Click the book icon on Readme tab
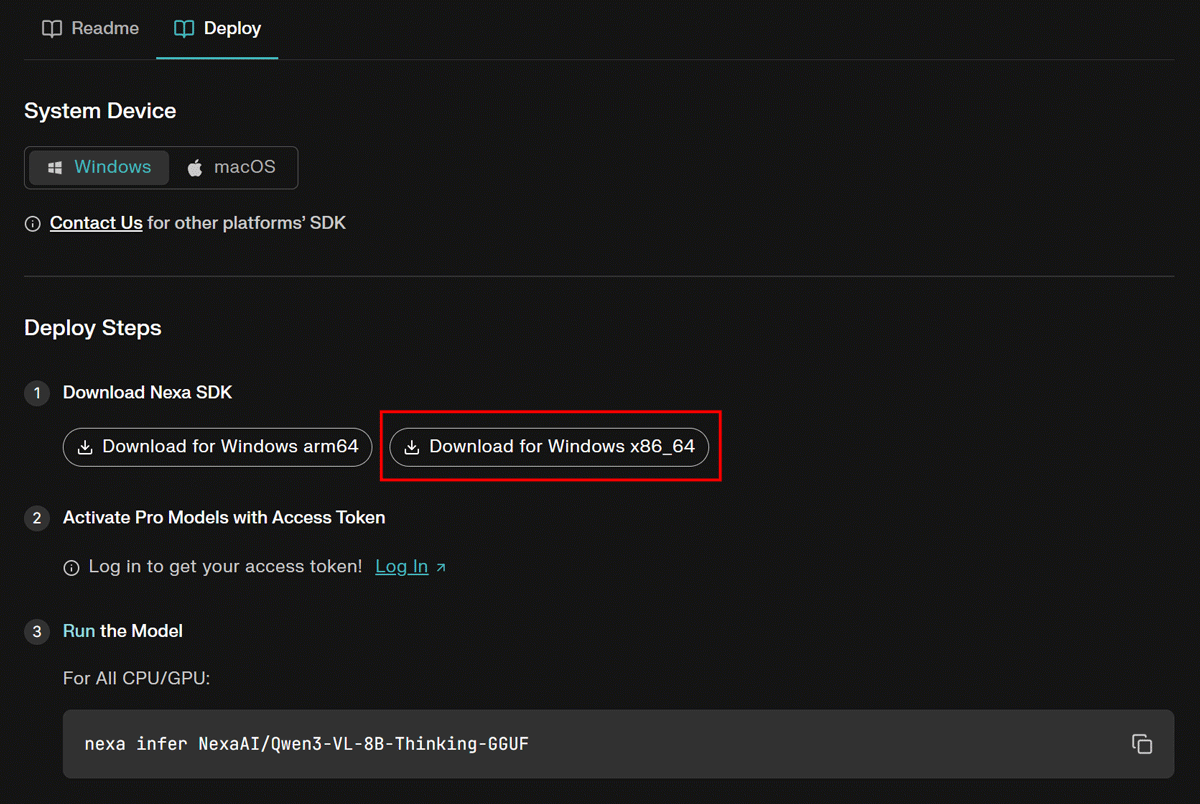This screenshot has height=804, width=1200. tap(52, 29)
